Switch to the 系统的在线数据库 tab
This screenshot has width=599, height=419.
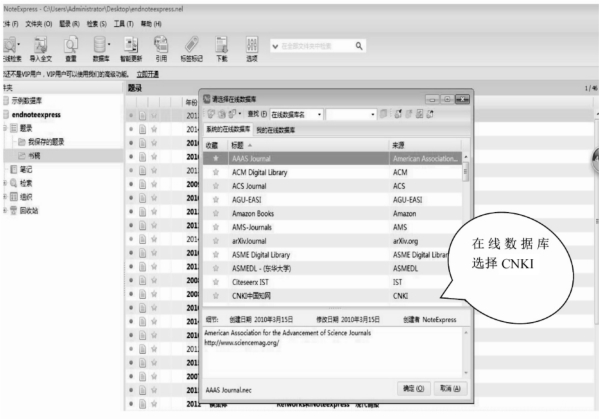[228, 129]
